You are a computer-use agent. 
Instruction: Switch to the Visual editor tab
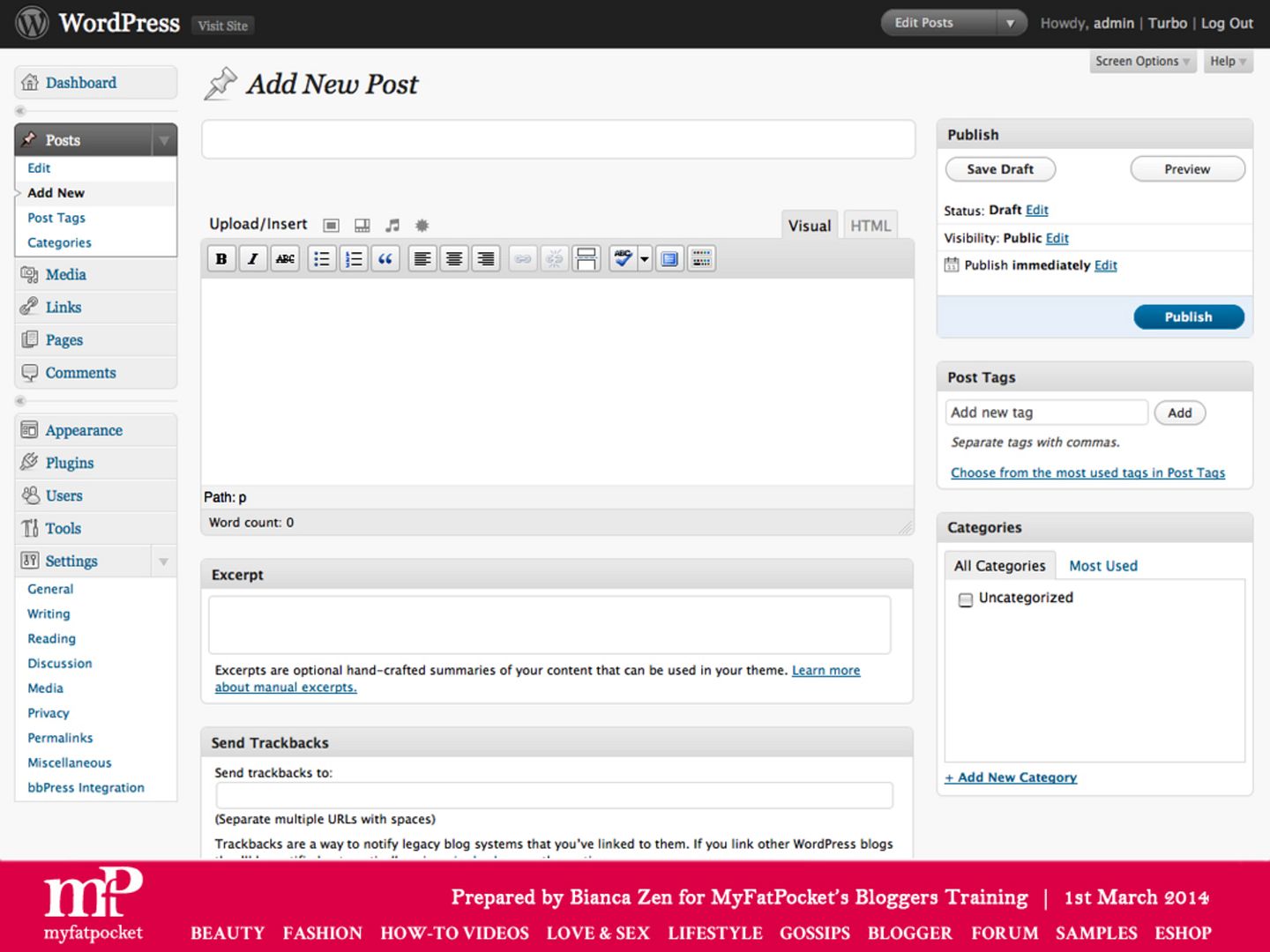(810, 226)
